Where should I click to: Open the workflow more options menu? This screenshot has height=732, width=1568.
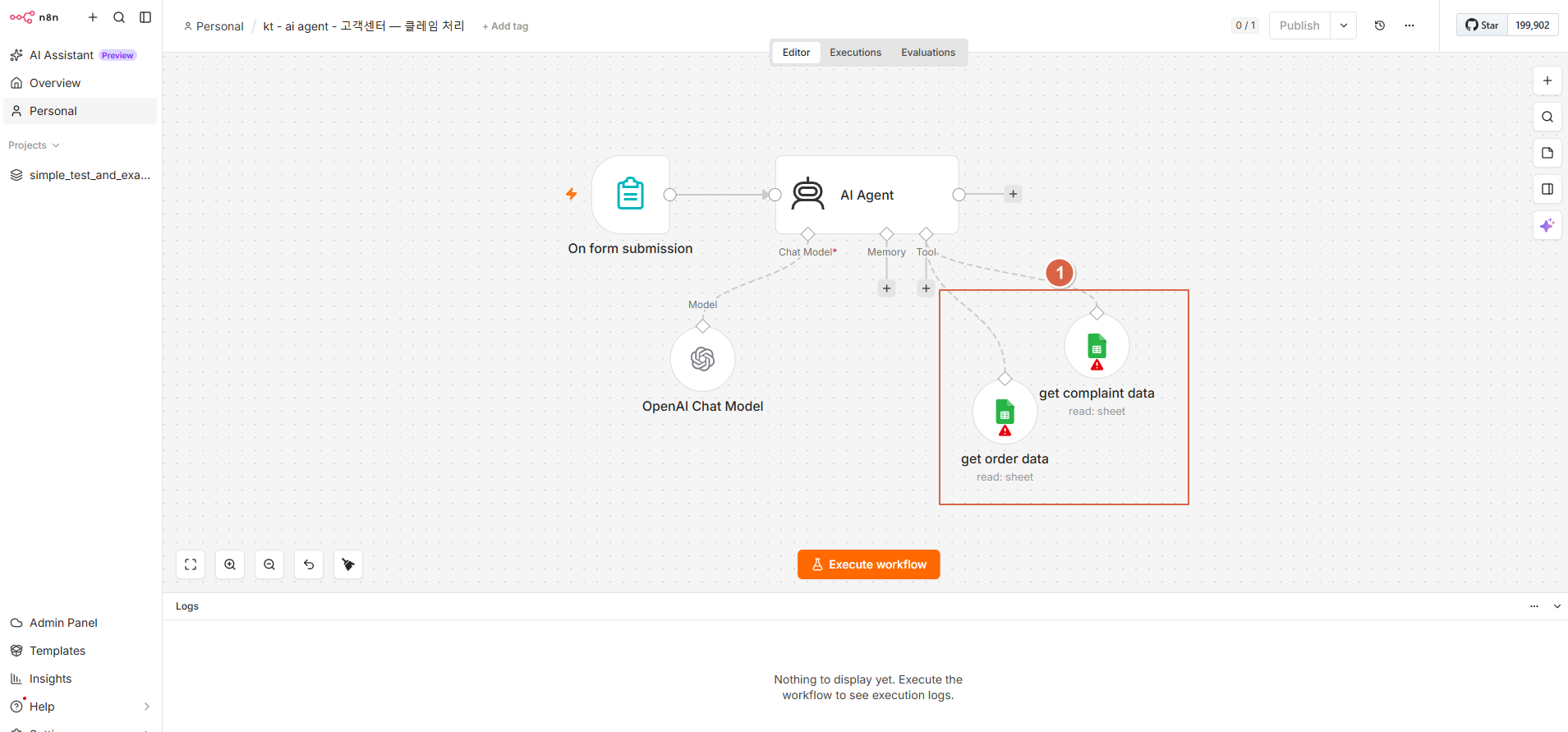[x=1409, y=25]
